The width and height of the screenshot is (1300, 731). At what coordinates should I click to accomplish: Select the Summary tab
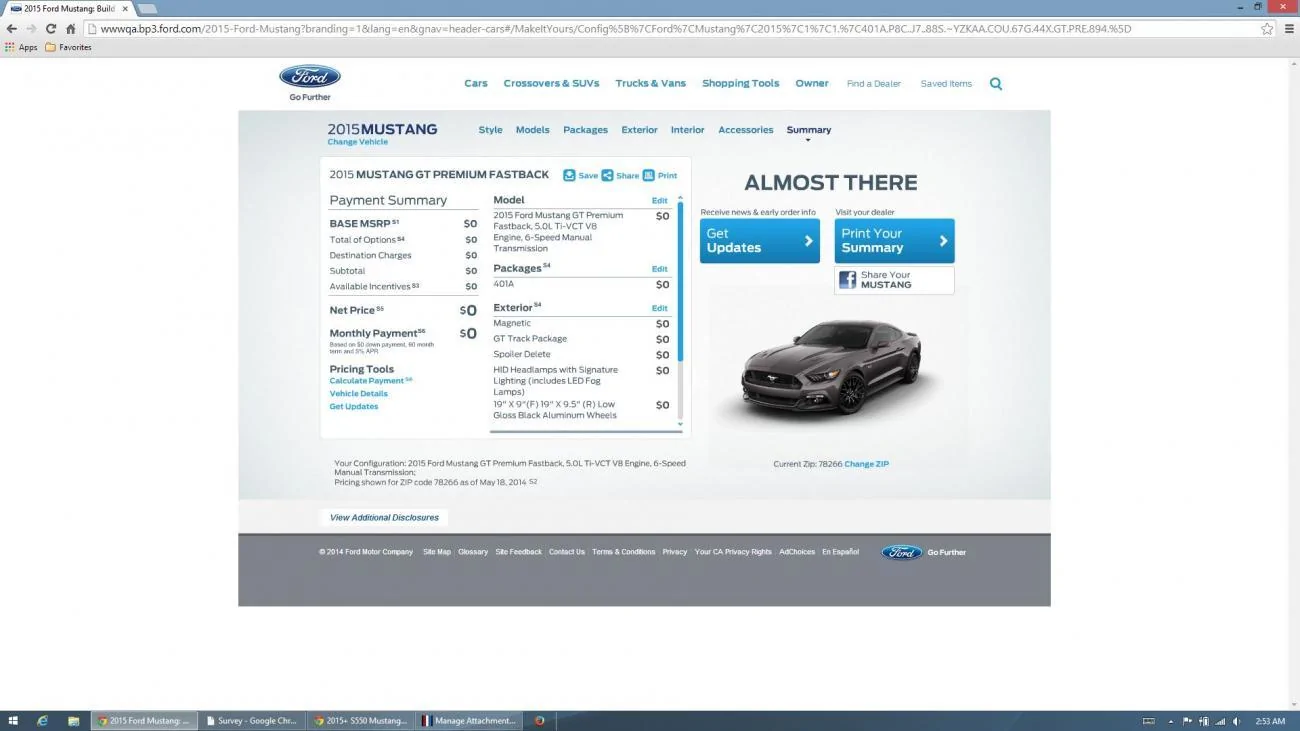tap(809, 130)
